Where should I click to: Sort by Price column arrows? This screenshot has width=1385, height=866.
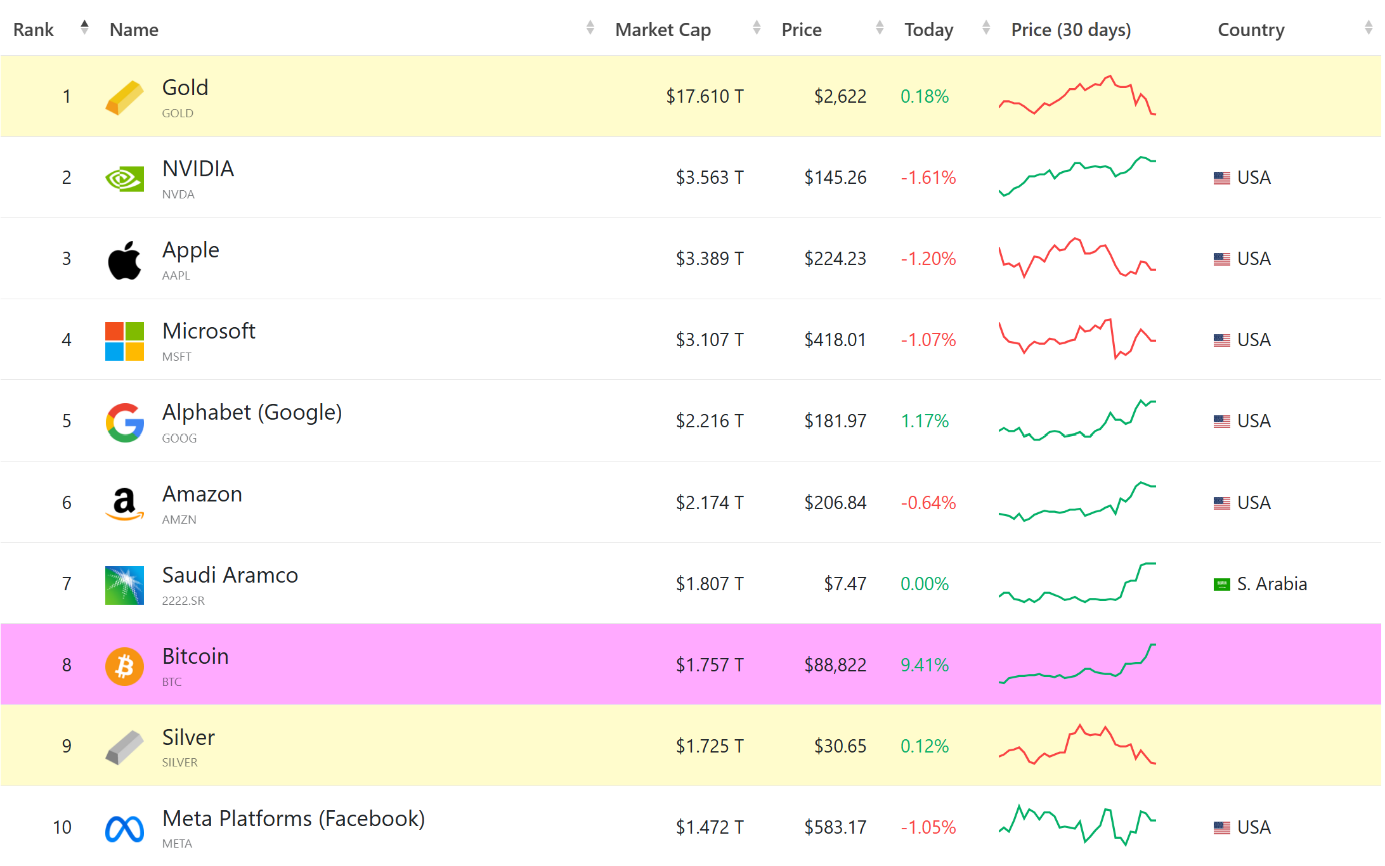tap(879, 29)
